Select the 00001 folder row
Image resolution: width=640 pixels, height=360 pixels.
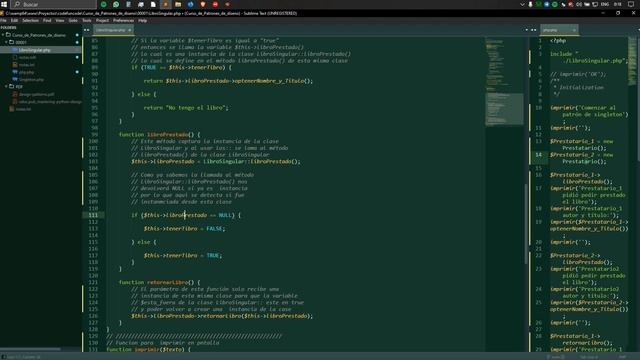point(40,42)
